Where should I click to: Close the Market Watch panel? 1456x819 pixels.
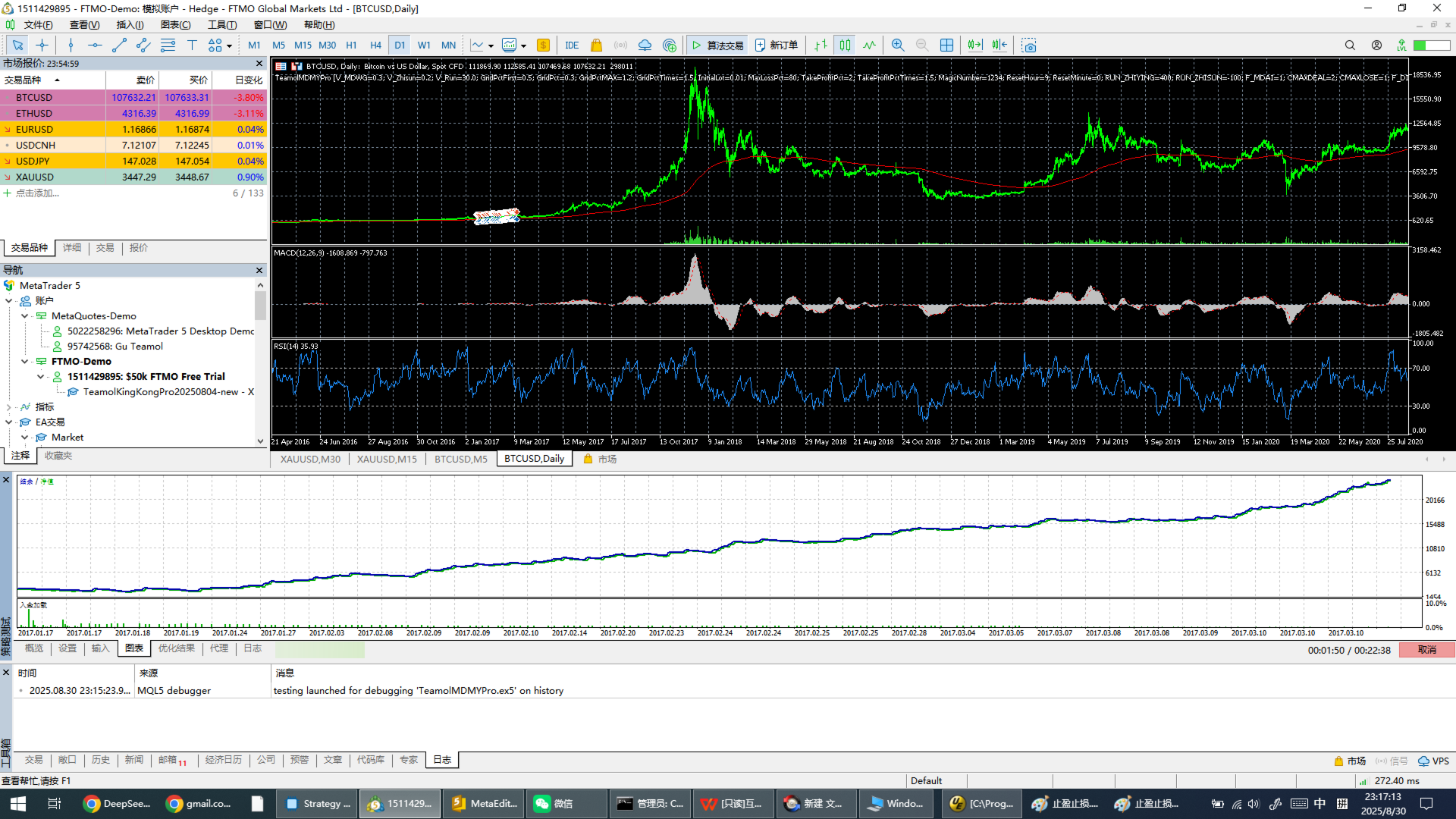[259, 64]
